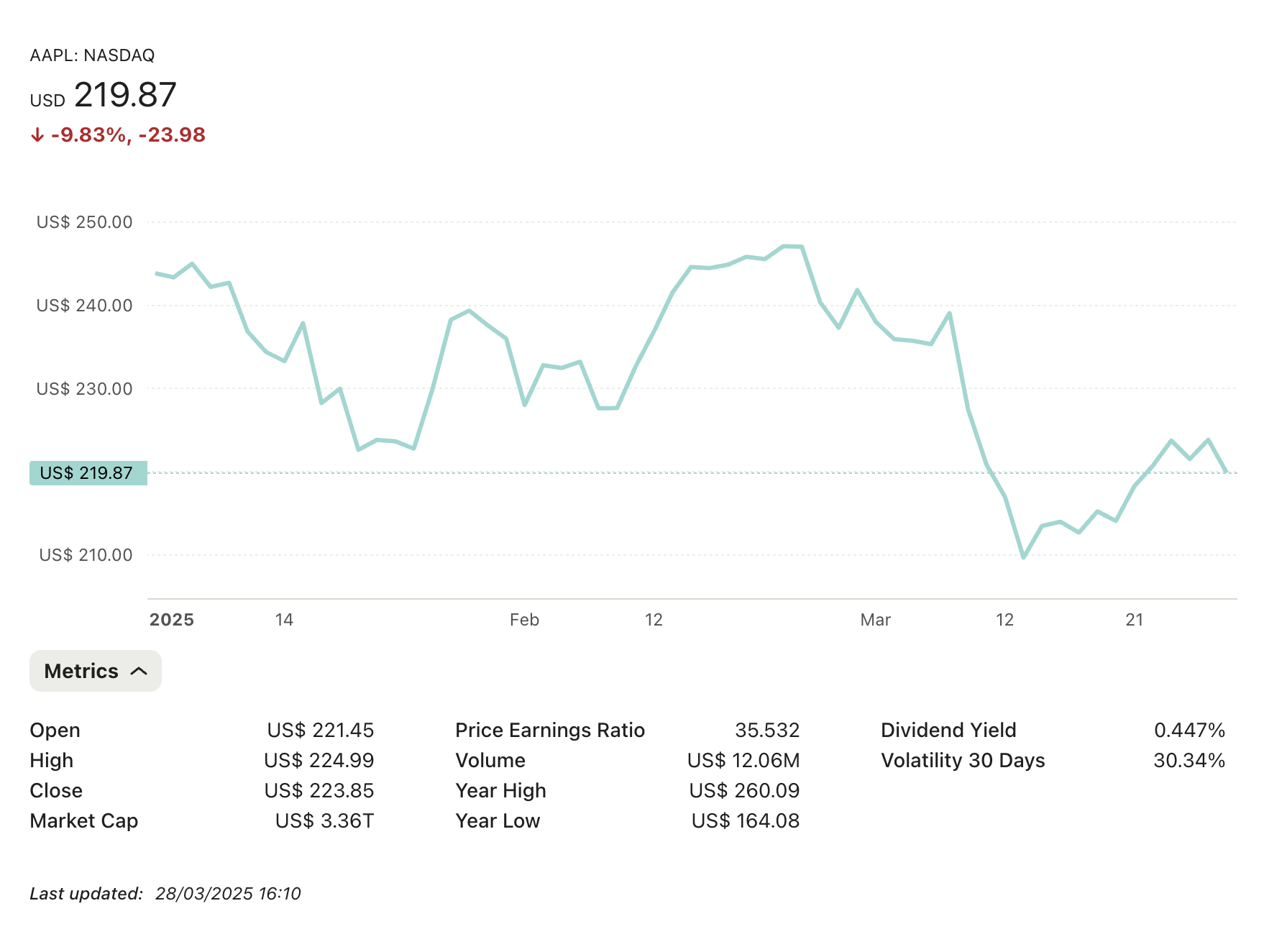Select the AAPL: NASDAQ ticker label
Screen dimensions: 1264x952
[x=92, y=55]
